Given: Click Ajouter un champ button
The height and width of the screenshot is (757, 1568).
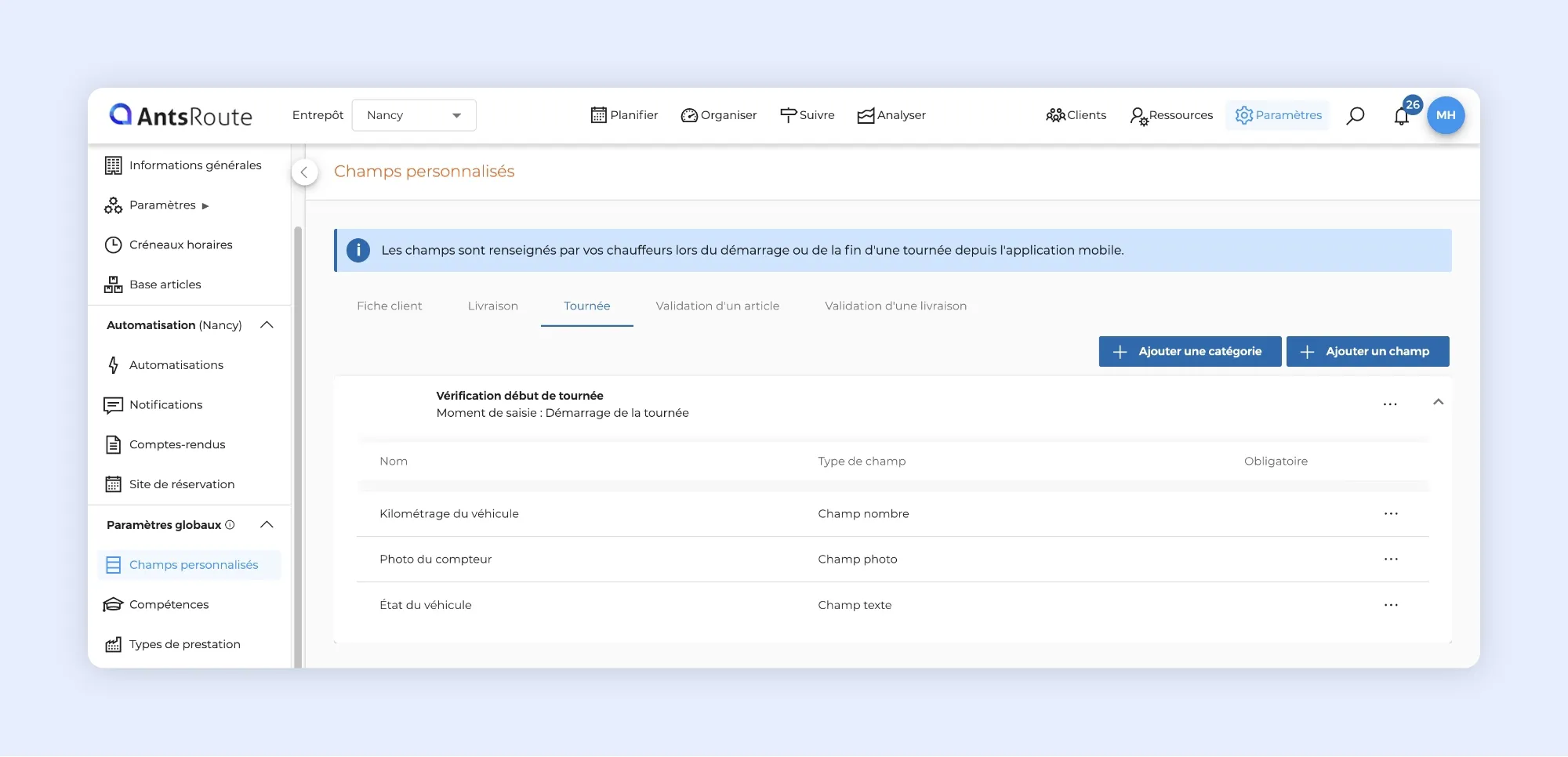Looking at the screenshot, I should coord(1368,352).
